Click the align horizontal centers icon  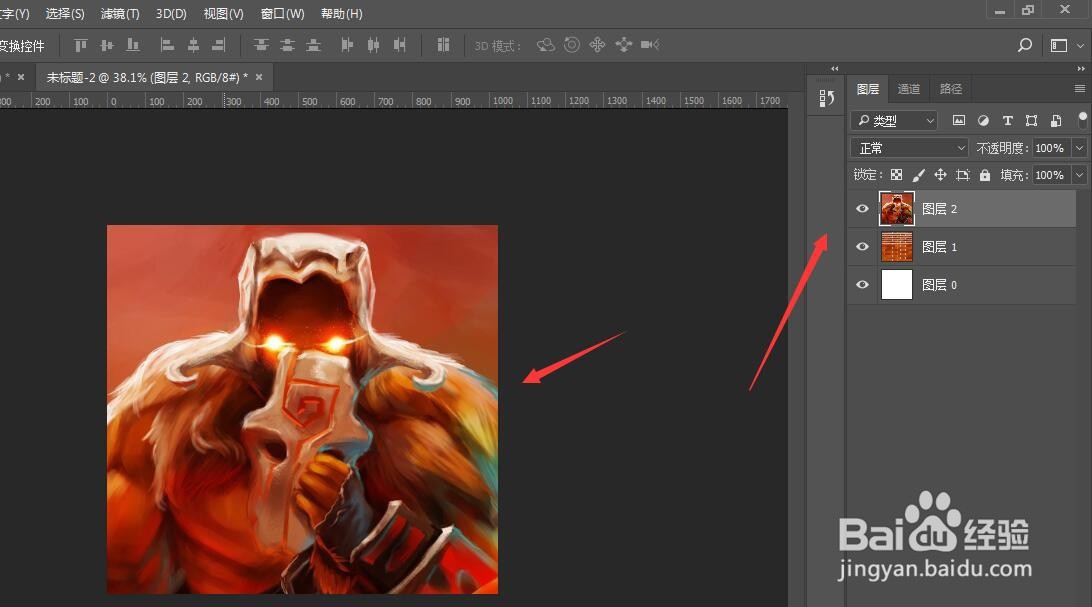coord(193,45)
